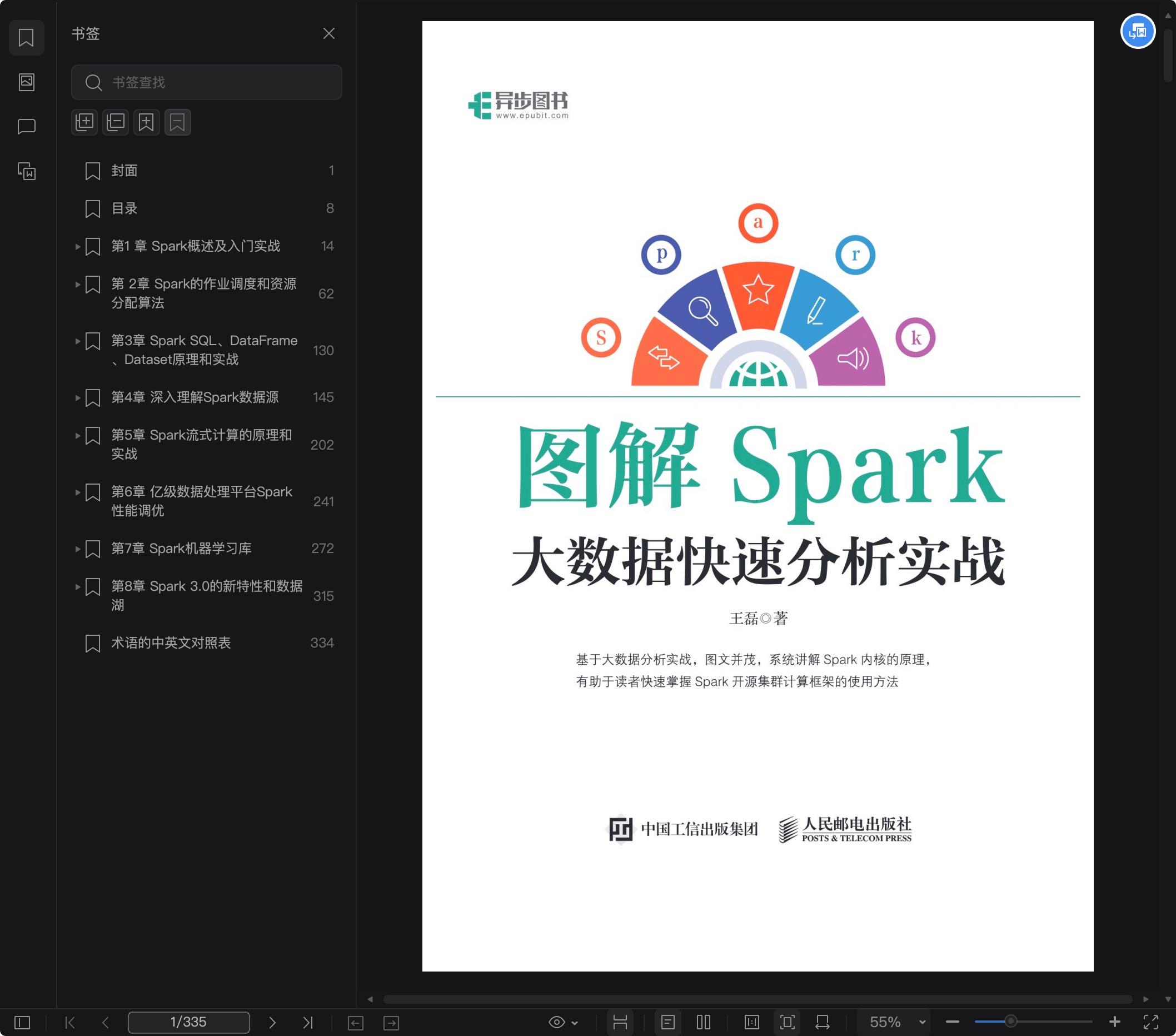Viewport: 1176px width, 1036px height.
Task: Jump to 第4章 深入理解Spark数据源 bookmark
Action: click(x=195, y=397)
